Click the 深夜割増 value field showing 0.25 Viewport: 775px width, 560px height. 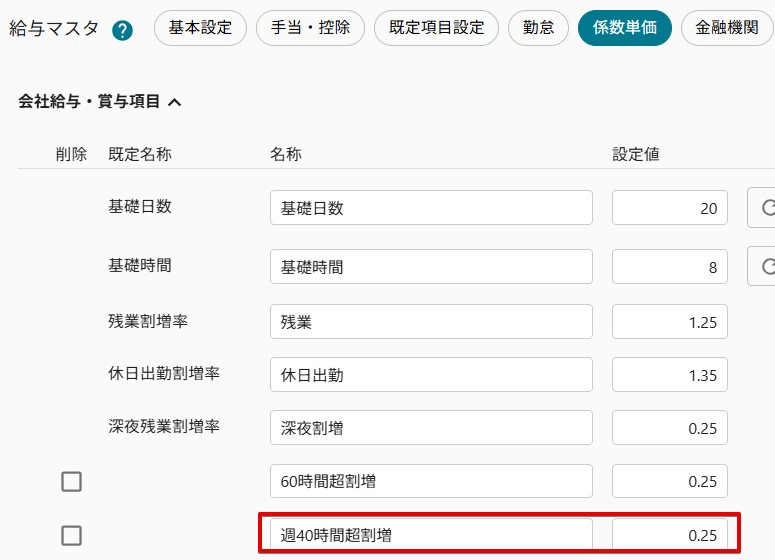(670, 428)
